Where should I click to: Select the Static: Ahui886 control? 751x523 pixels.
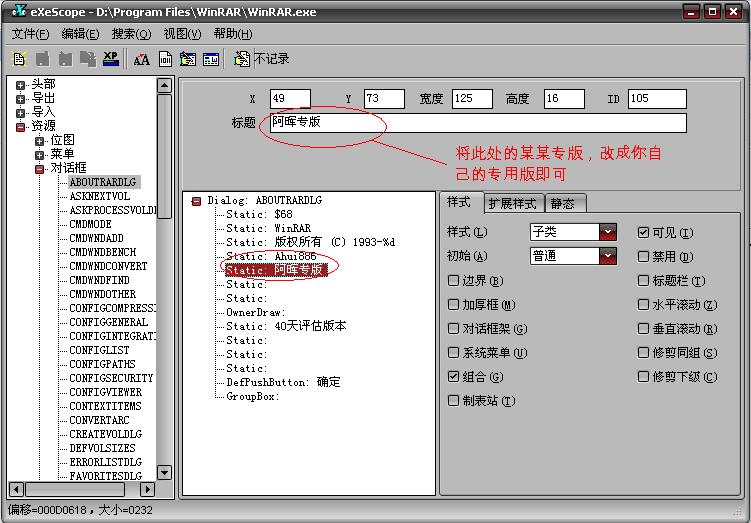click(x=271, y=256)
